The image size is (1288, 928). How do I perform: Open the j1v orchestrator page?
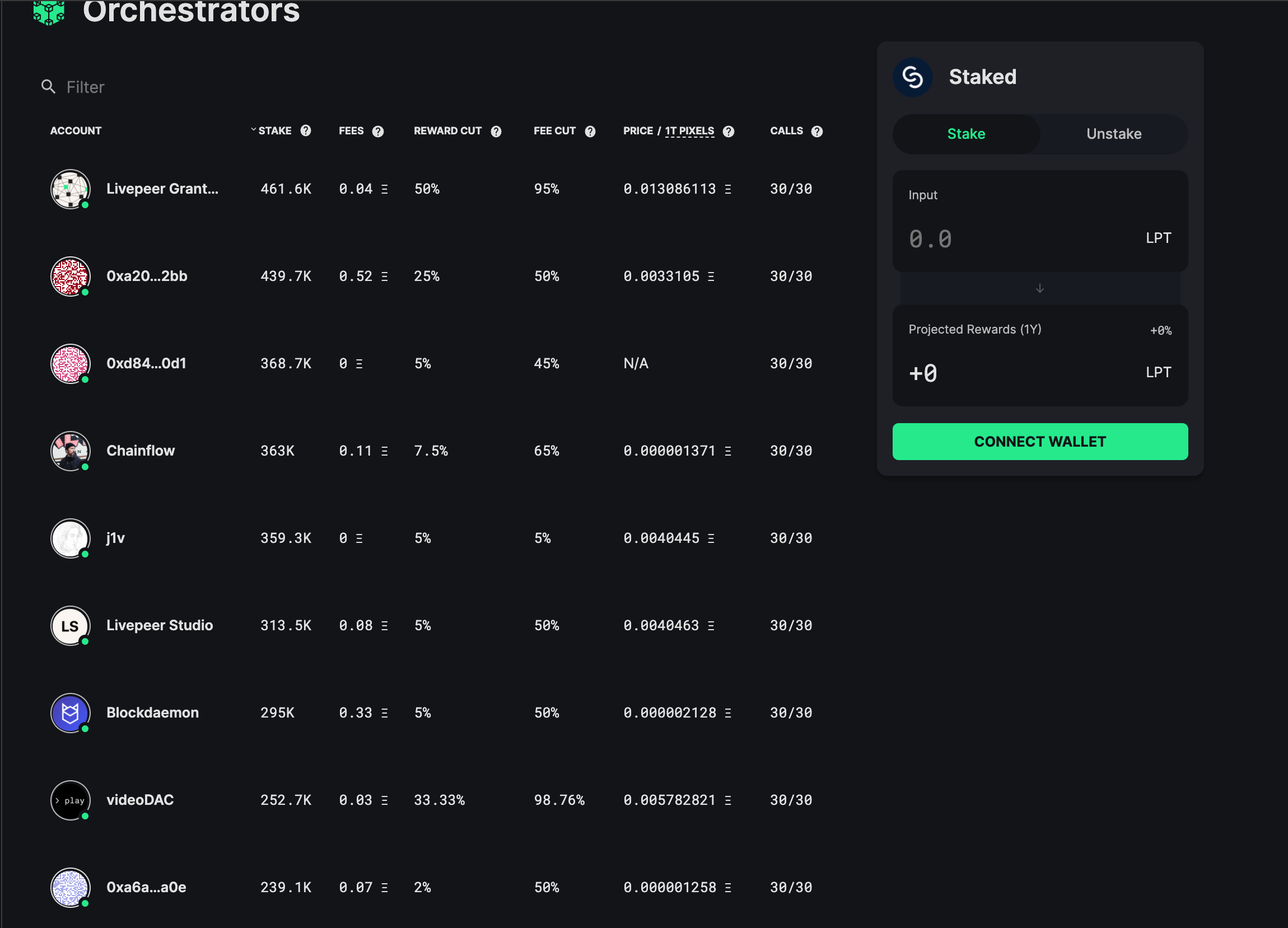coord(116,538)
